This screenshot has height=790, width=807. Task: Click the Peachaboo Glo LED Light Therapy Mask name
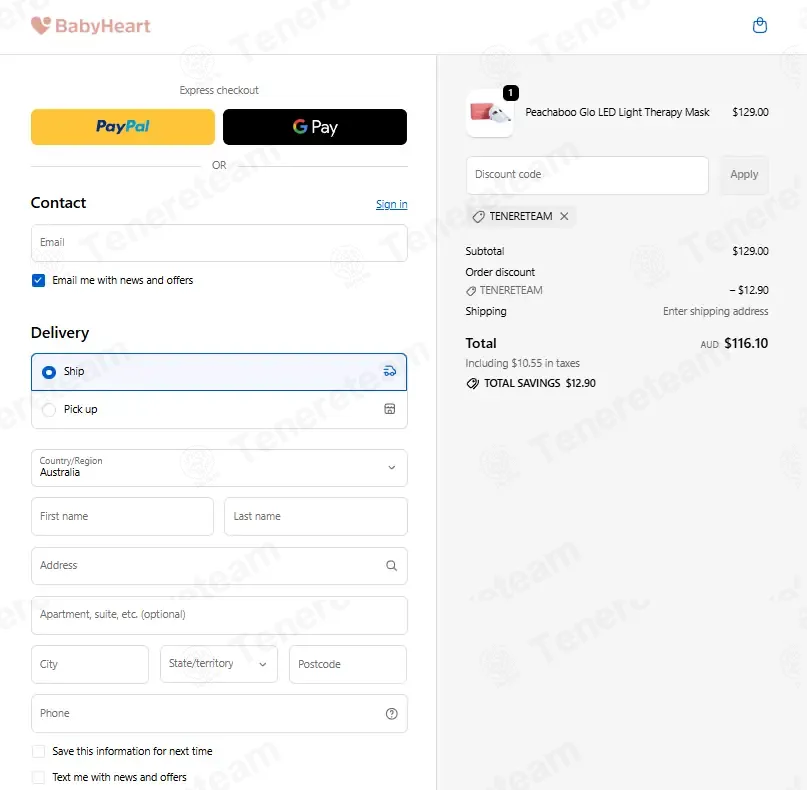(x=617, y=112)
